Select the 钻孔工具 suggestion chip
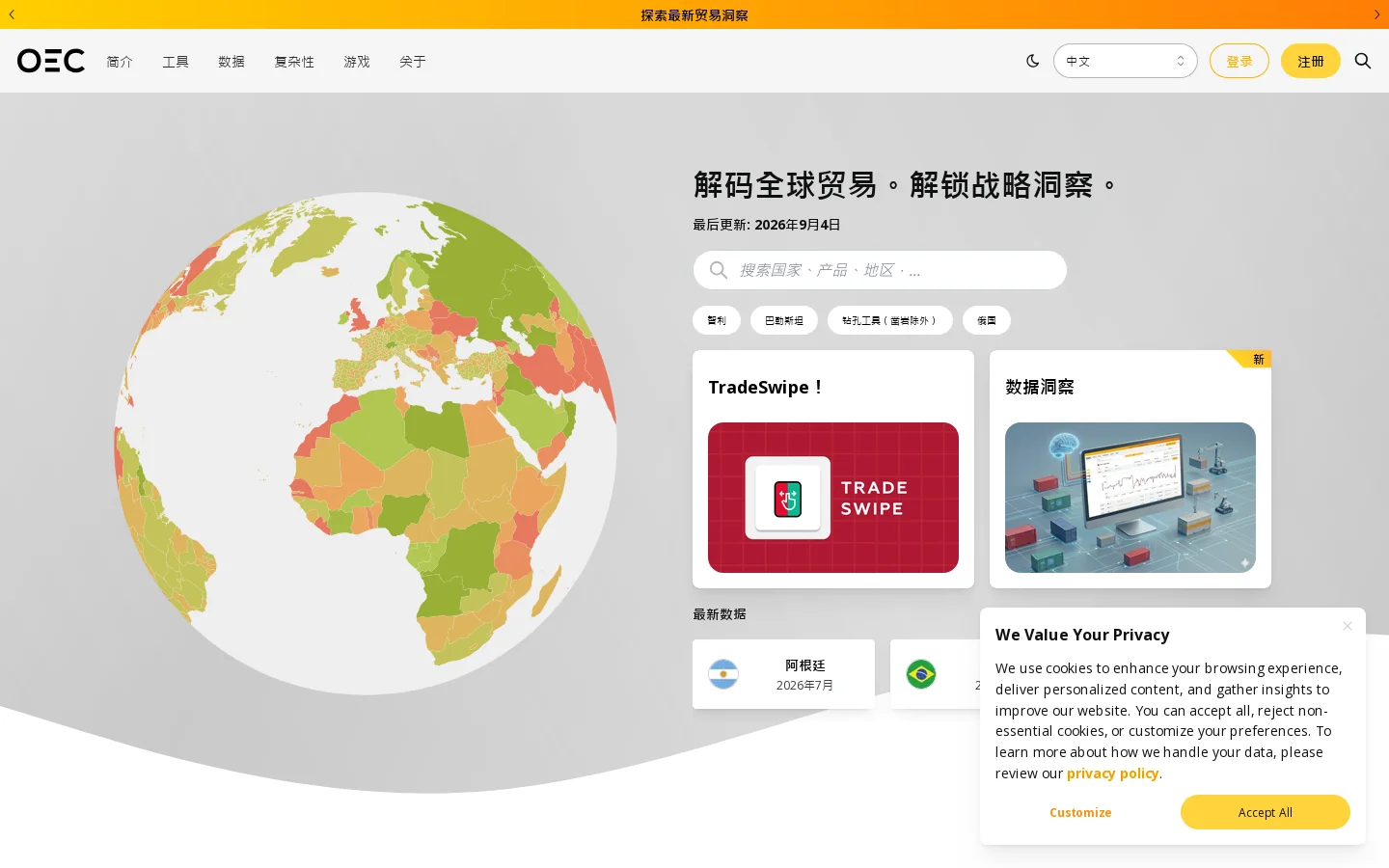Image resolution: width=1389 pixels, height=868 pixels. (890, 320)
